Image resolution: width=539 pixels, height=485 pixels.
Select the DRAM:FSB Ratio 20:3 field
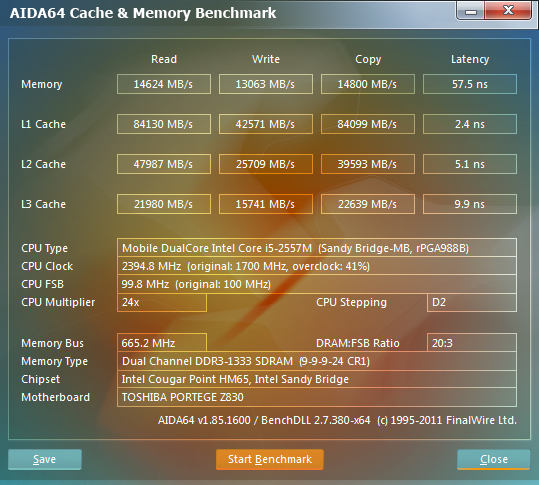[472, 343]
